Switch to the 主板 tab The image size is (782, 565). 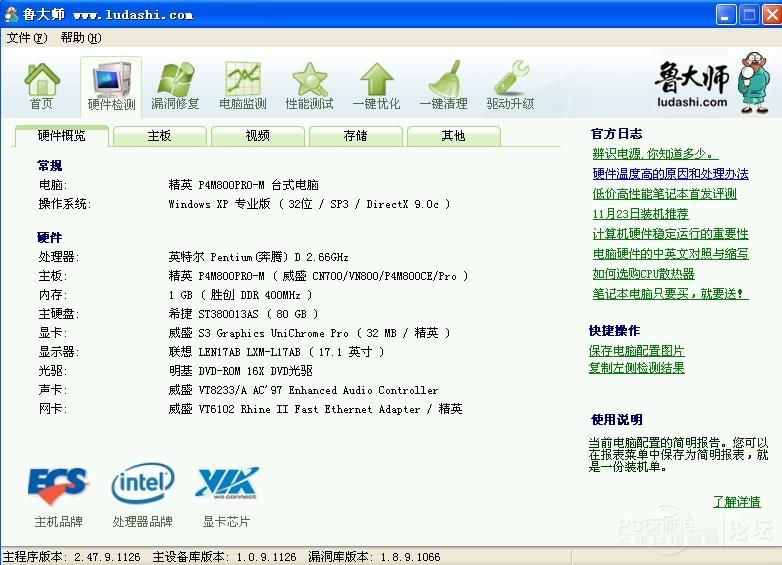tap(159, 136)
